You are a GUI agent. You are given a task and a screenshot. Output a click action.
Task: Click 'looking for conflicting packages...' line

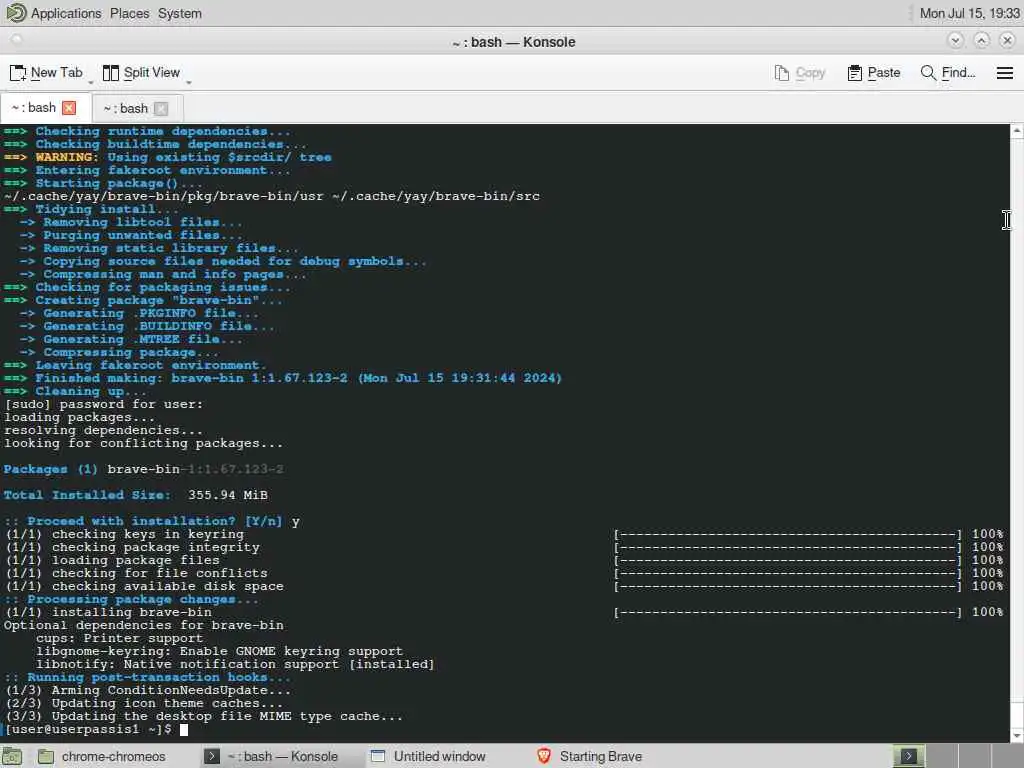144,443
